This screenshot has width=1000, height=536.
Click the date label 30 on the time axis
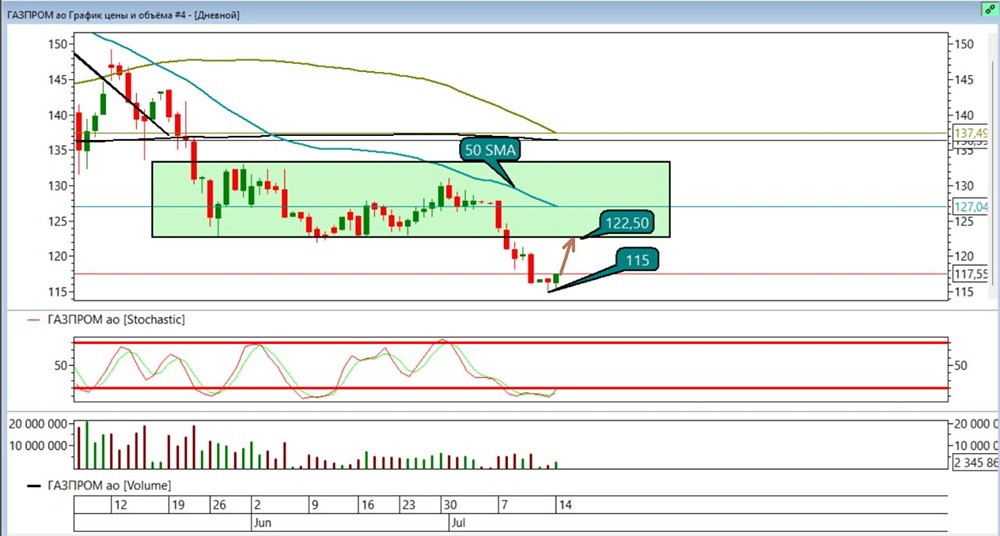450,505
